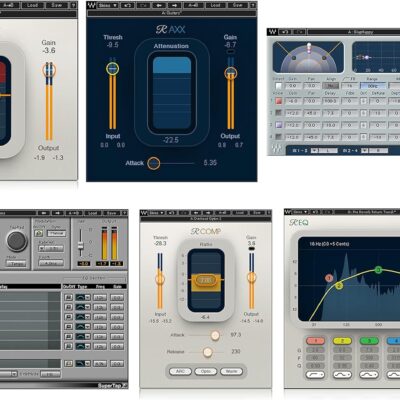Click A->B in RAXX toolbar
The height and width of the screenshot is (400, 400).
click(x=193, y=5)
